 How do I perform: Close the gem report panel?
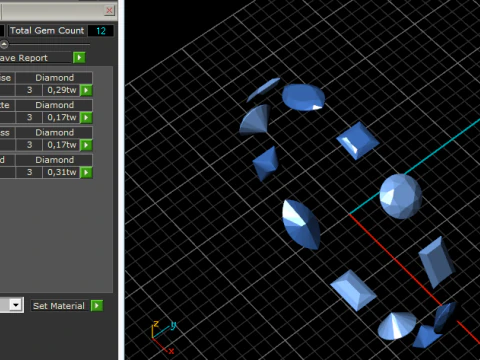click(109, 11)
